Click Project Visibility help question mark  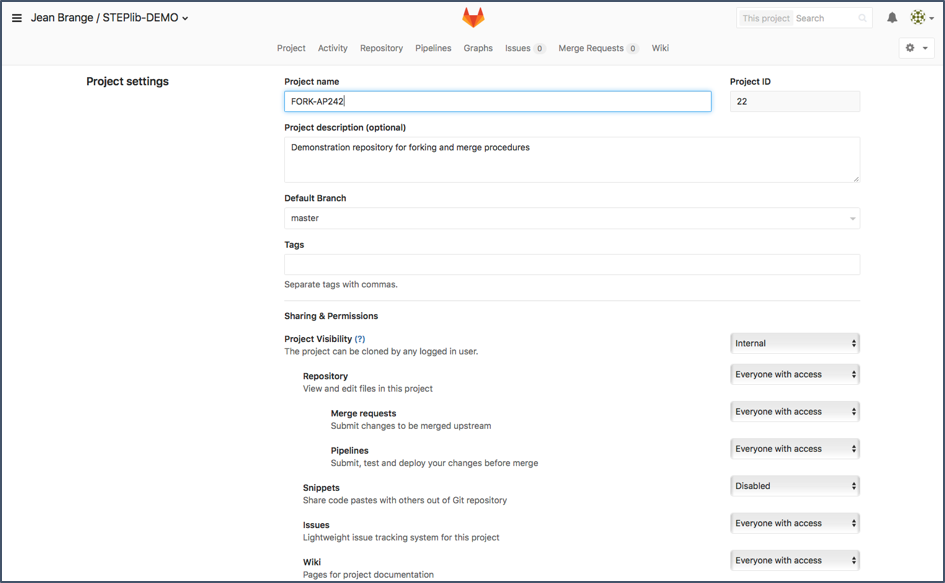click(360, 339)
